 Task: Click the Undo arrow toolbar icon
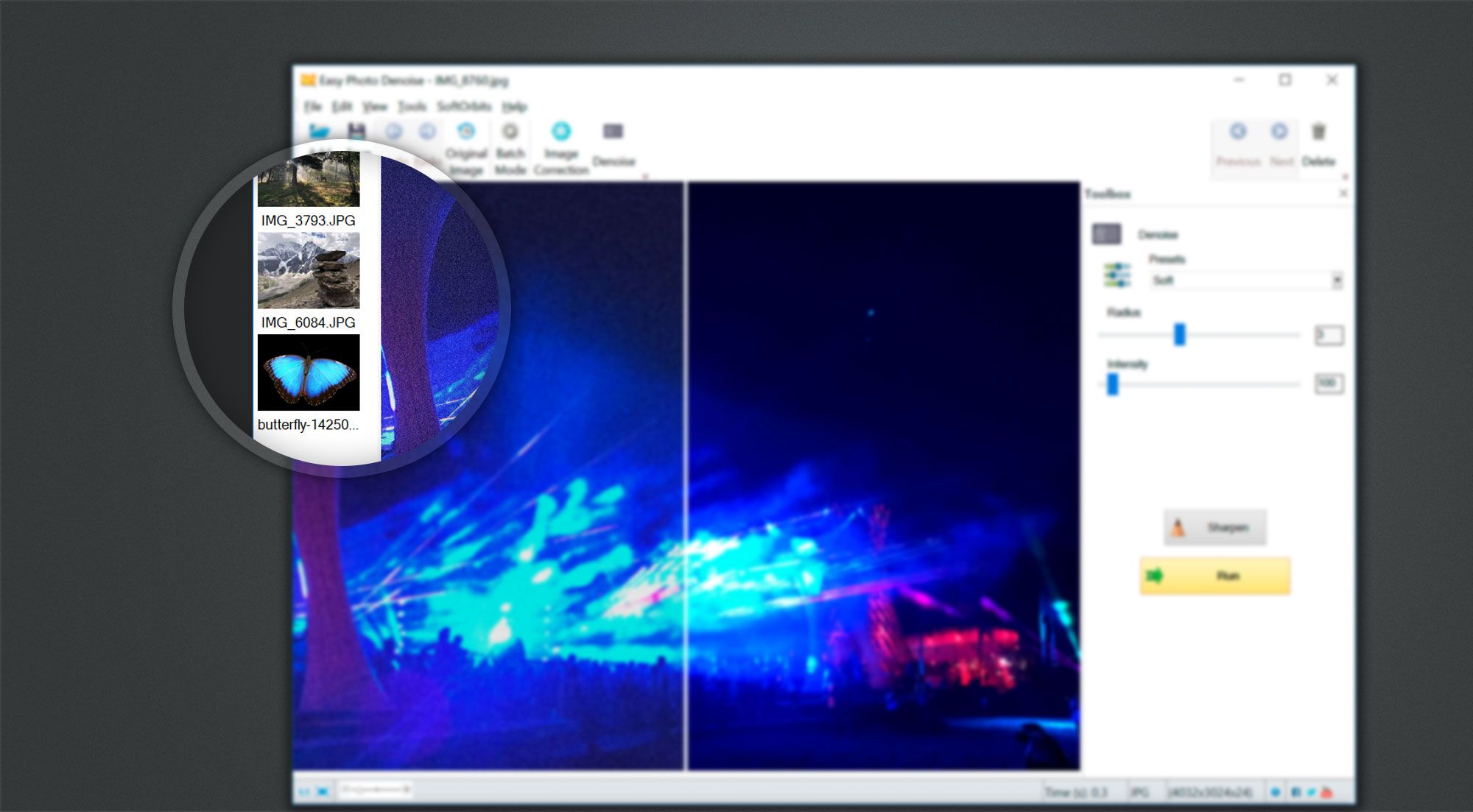point(393,132)
